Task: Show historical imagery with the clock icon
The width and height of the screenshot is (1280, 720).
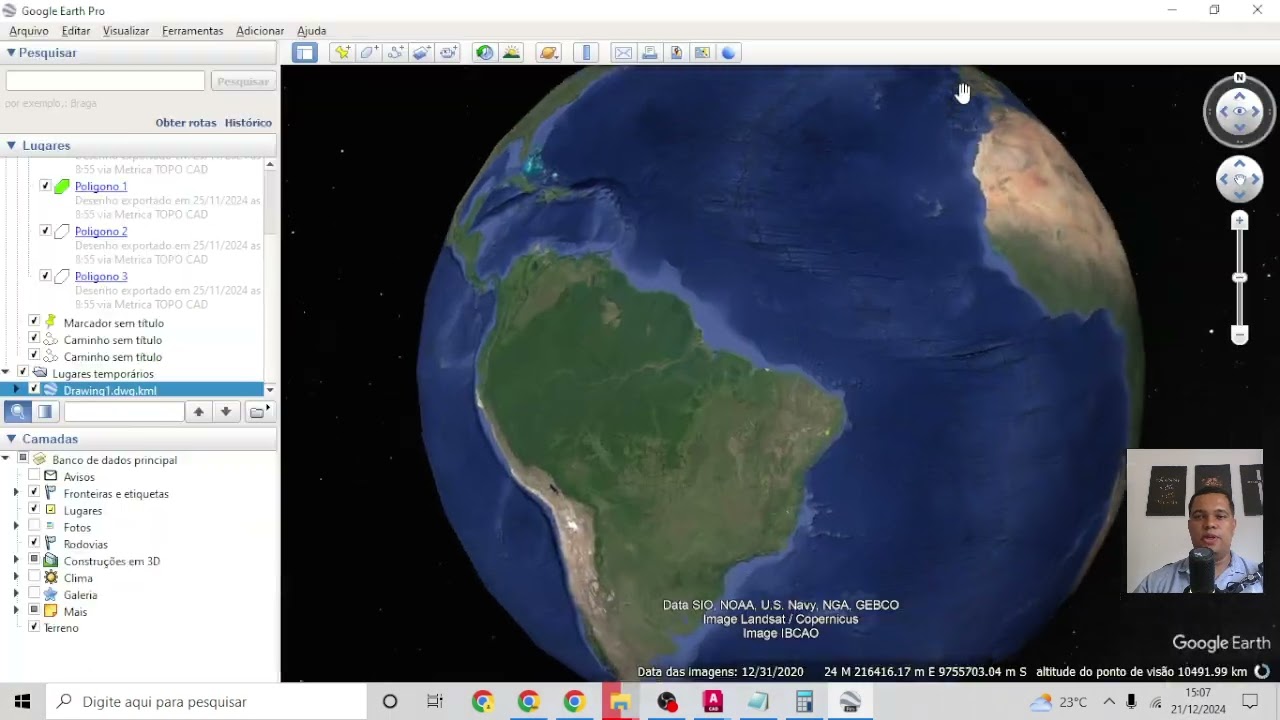Action: coord(484,53)
